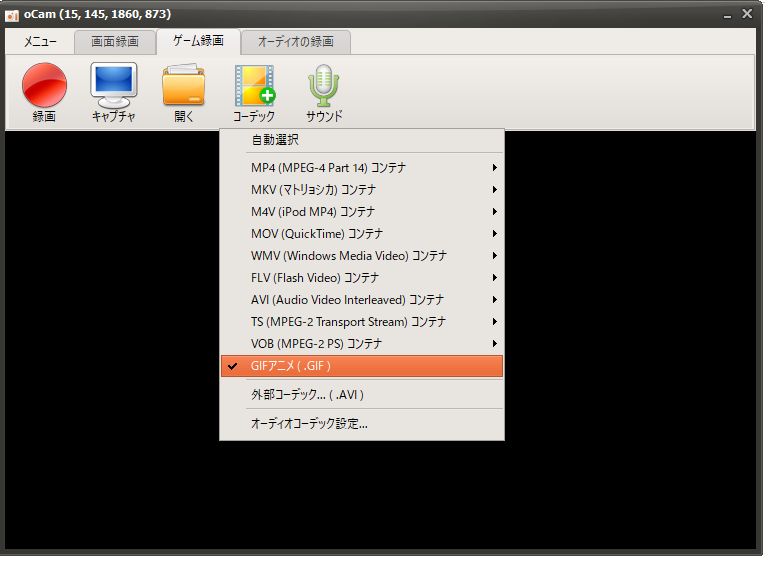Click the red Record (録画) icon
Image resolution: width=765 pixels, height=561 pixels.
click(x=44, y=86)
